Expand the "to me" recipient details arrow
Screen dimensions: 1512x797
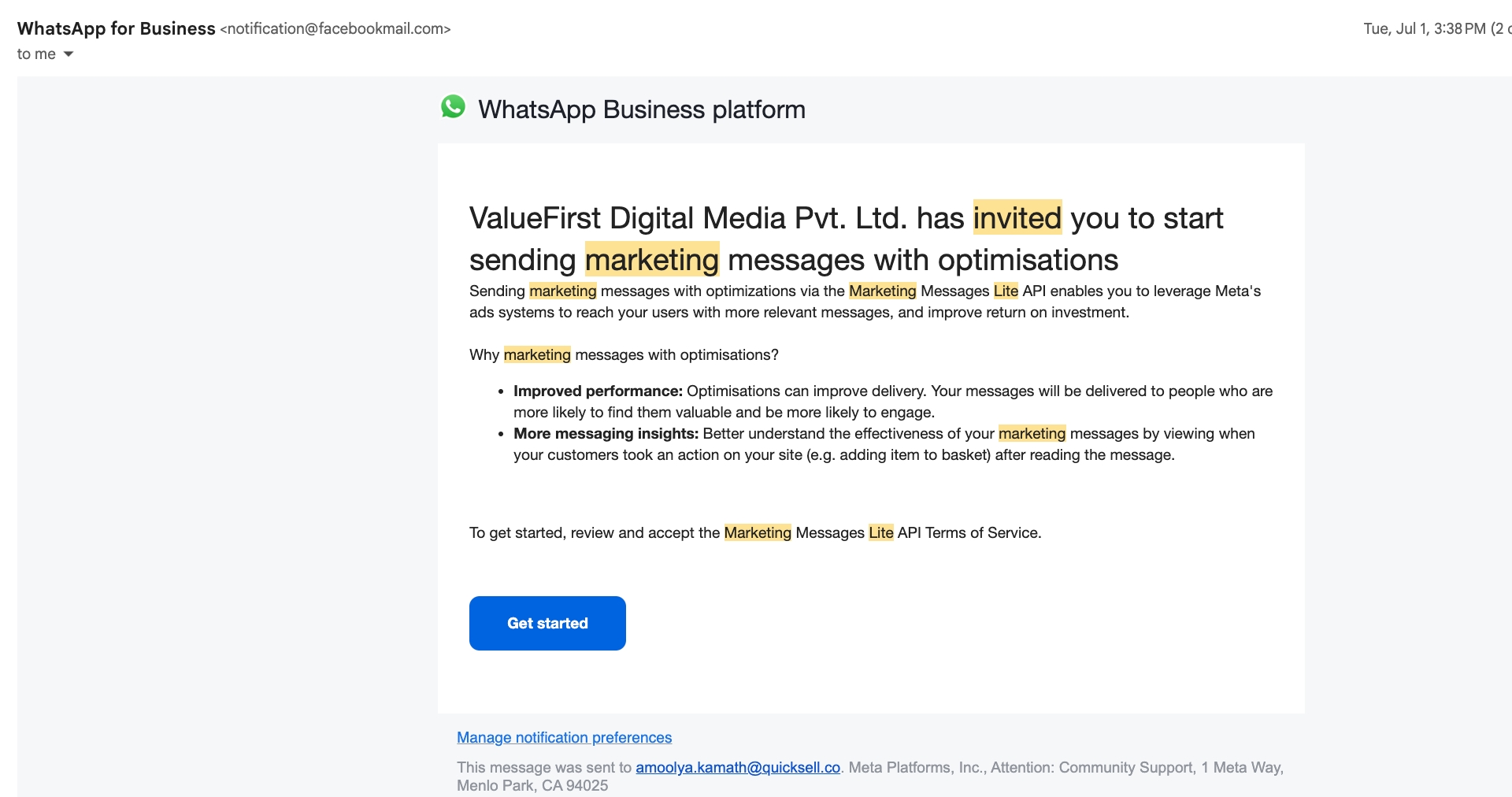pyautogui.click(x=69, y=54)
